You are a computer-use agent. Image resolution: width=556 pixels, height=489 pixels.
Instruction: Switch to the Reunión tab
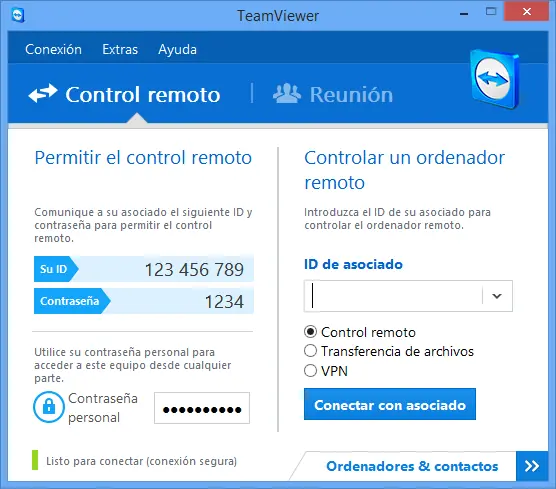333,94
